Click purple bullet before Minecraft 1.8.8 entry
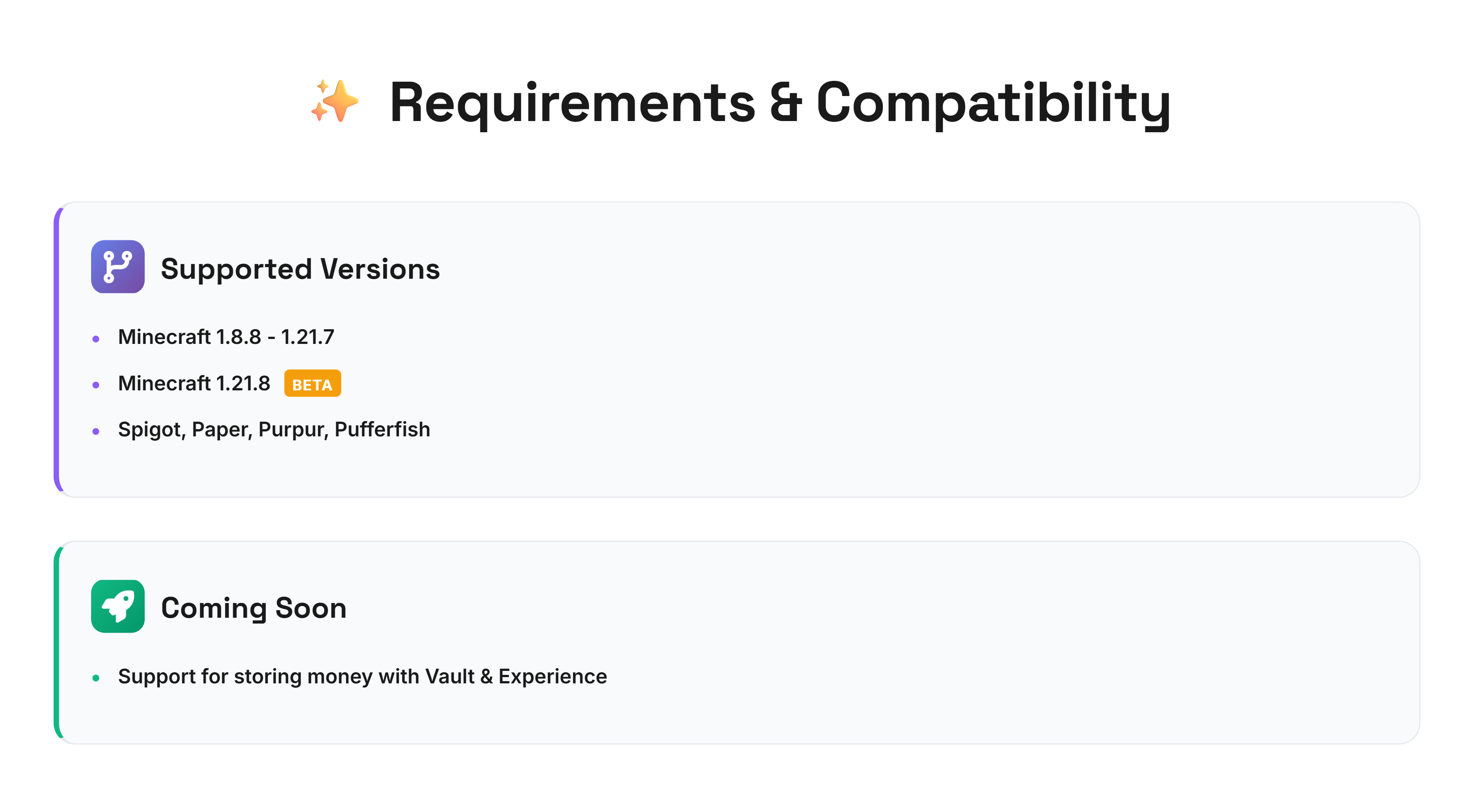Image resolution: width=1474 pixels, height=812 pixels. click(x=96, y=339)
